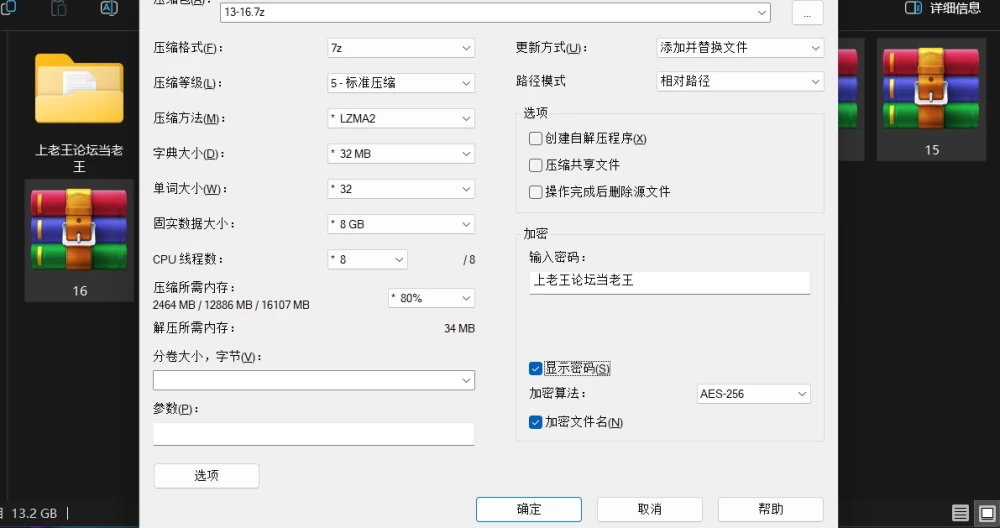Open 固实数据大小 8 GB dropdown
Screen dimensions: 1000x528
coord(401,224)
